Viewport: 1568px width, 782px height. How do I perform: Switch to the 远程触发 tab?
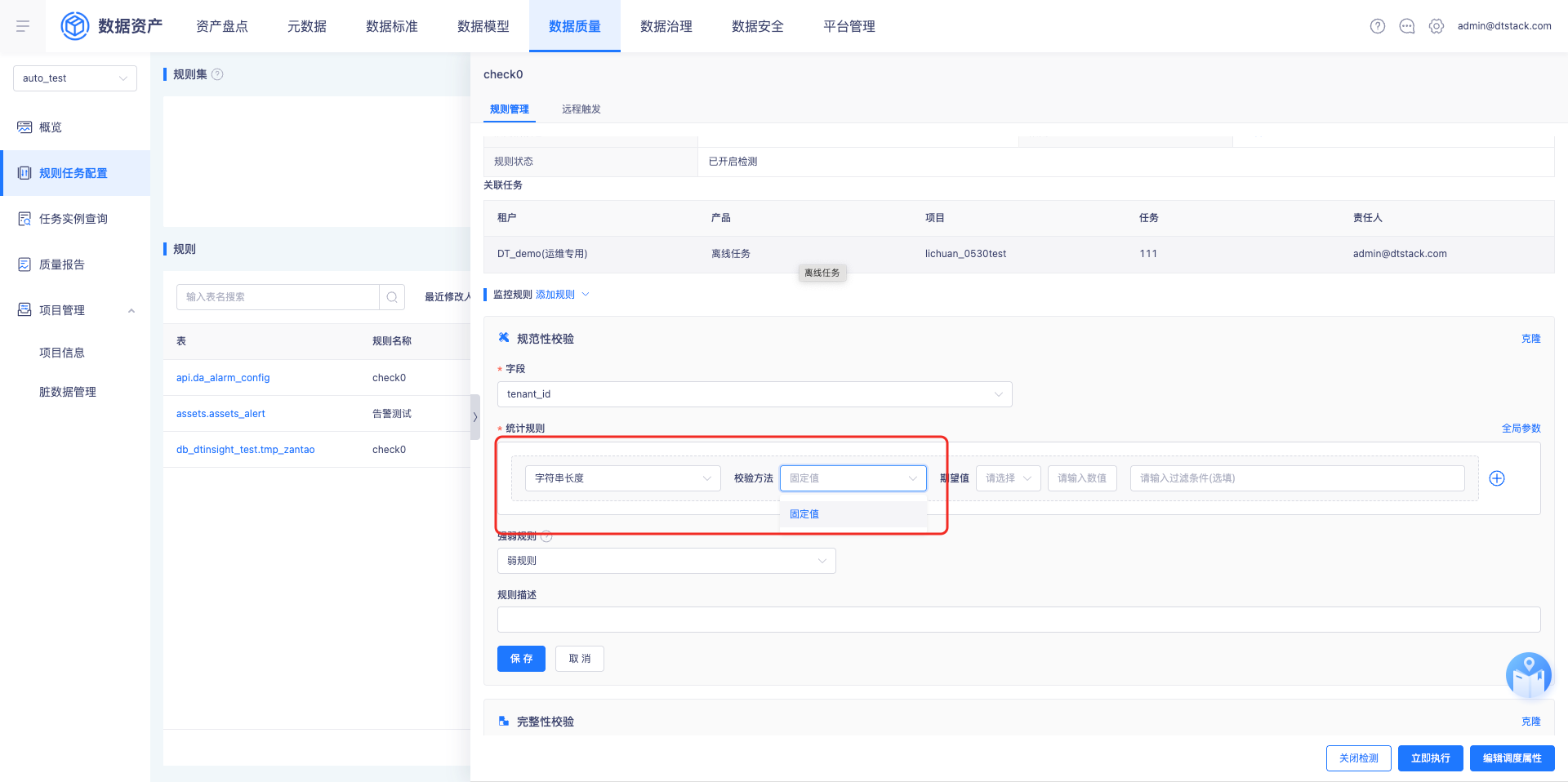point(581,109)
